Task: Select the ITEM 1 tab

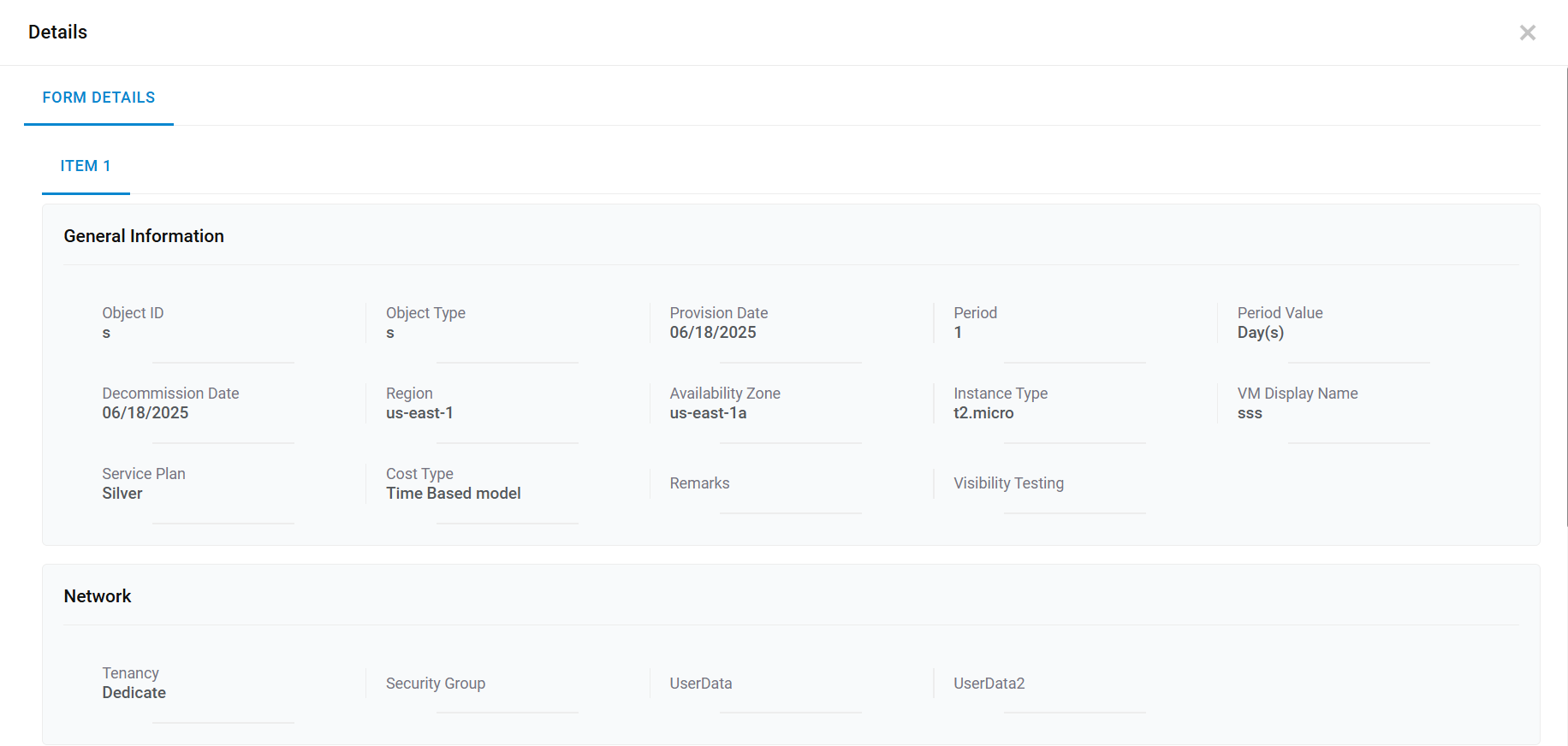Action: [x=86, y=166]
